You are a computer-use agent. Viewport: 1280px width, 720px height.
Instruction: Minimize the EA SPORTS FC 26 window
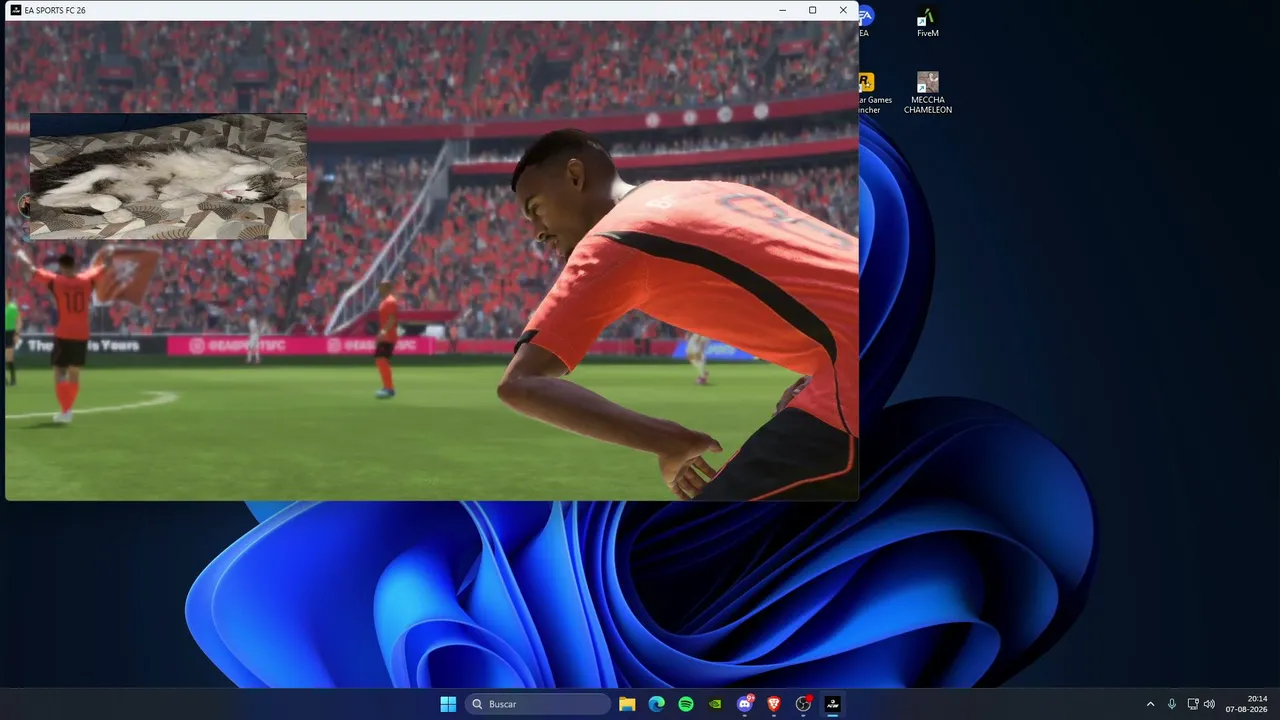[x=782, y=10]
